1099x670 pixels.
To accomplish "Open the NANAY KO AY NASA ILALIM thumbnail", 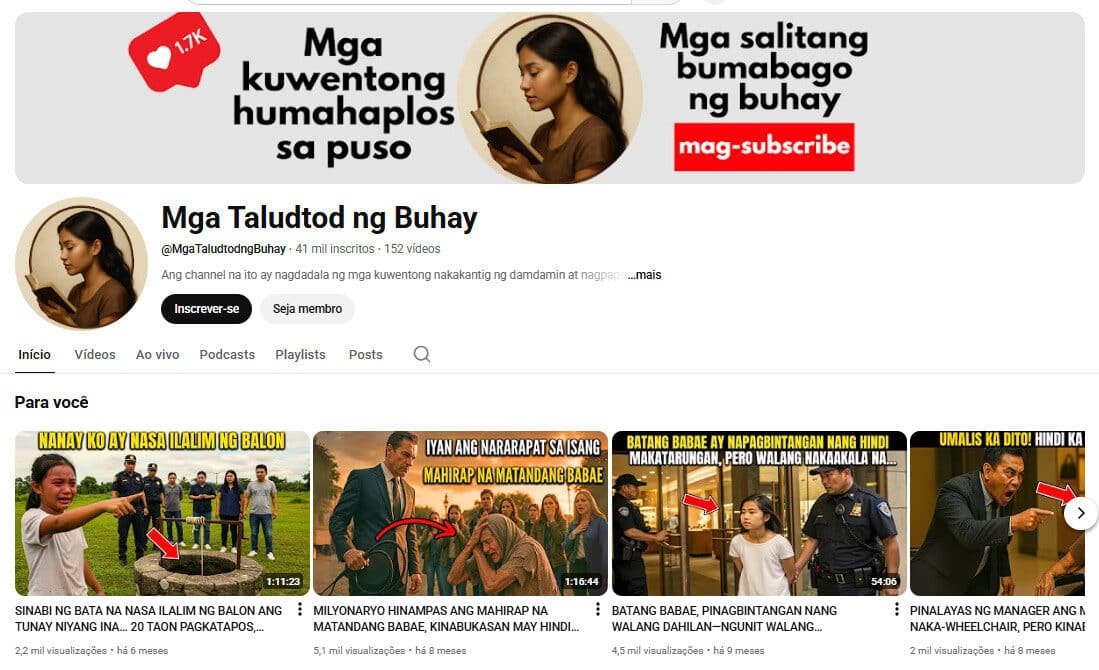I will click(163, 513).
